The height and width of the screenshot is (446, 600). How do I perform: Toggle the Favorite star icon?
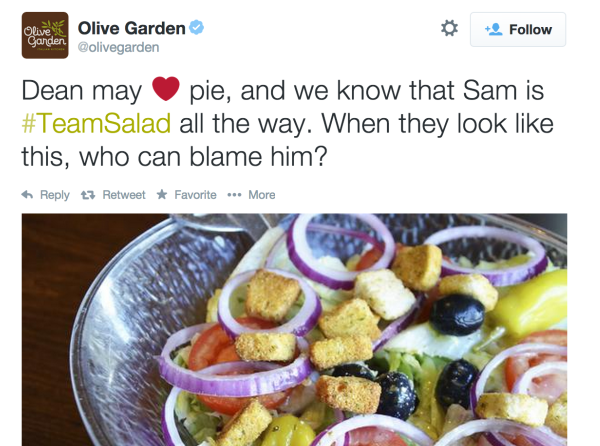click(x=162, y=195)
